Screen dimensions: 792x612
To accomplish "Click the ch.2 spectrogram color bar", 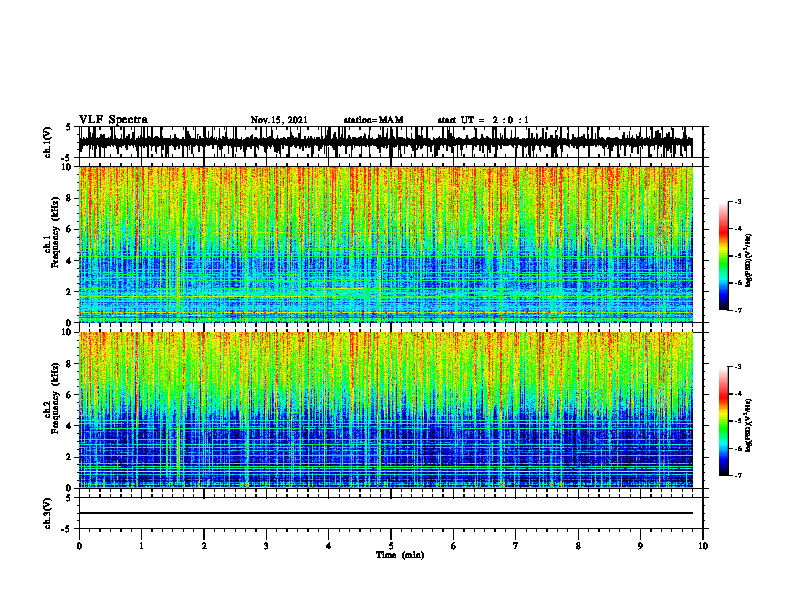I will [x=724, y=421].
